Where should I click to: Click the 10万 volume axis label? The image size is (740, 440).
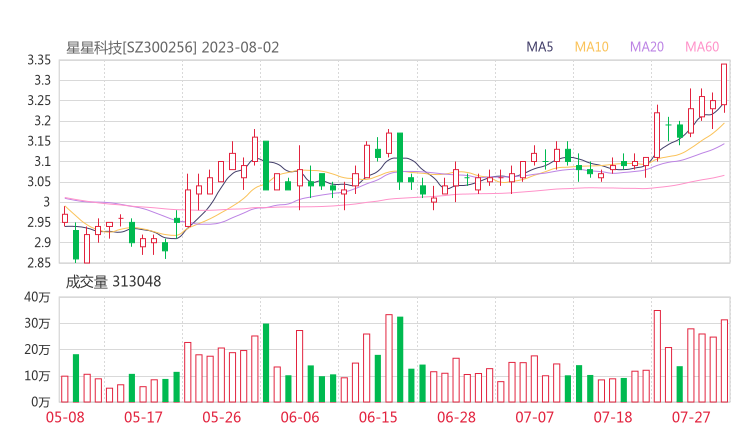pos(37,376)
